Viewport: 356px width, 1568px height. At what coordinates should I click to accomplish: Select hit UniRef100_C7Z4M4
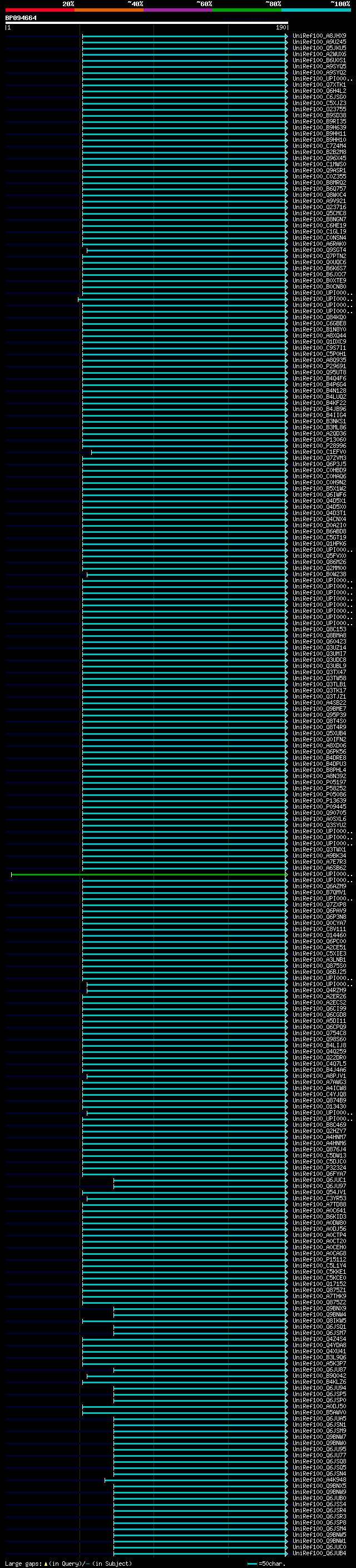pos(319,146)
